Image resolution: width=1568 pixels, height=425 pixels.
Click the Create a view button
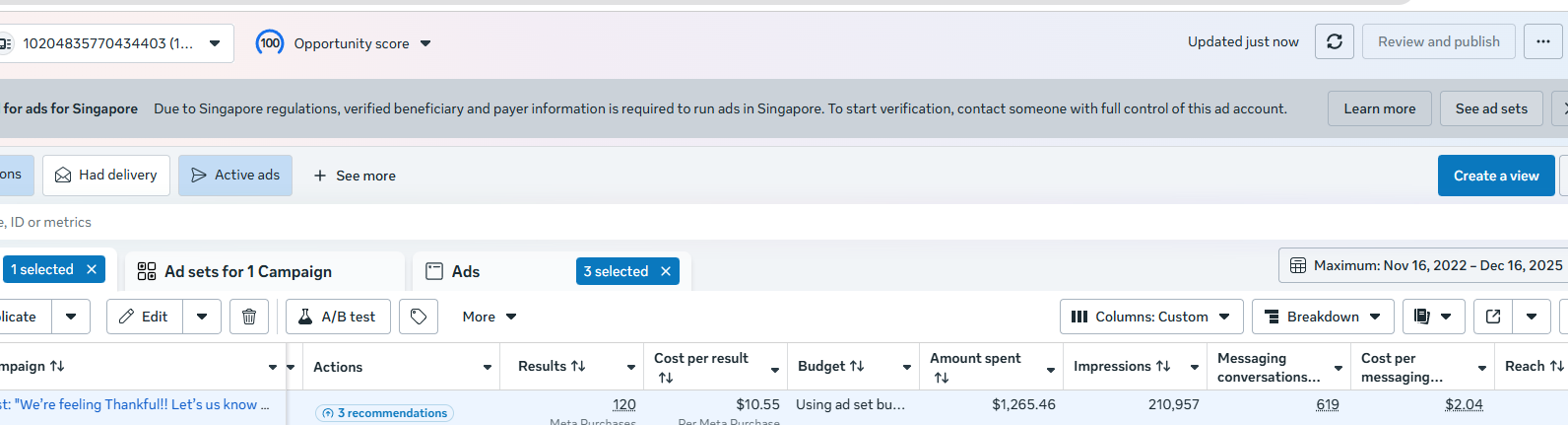(1496, 176)
